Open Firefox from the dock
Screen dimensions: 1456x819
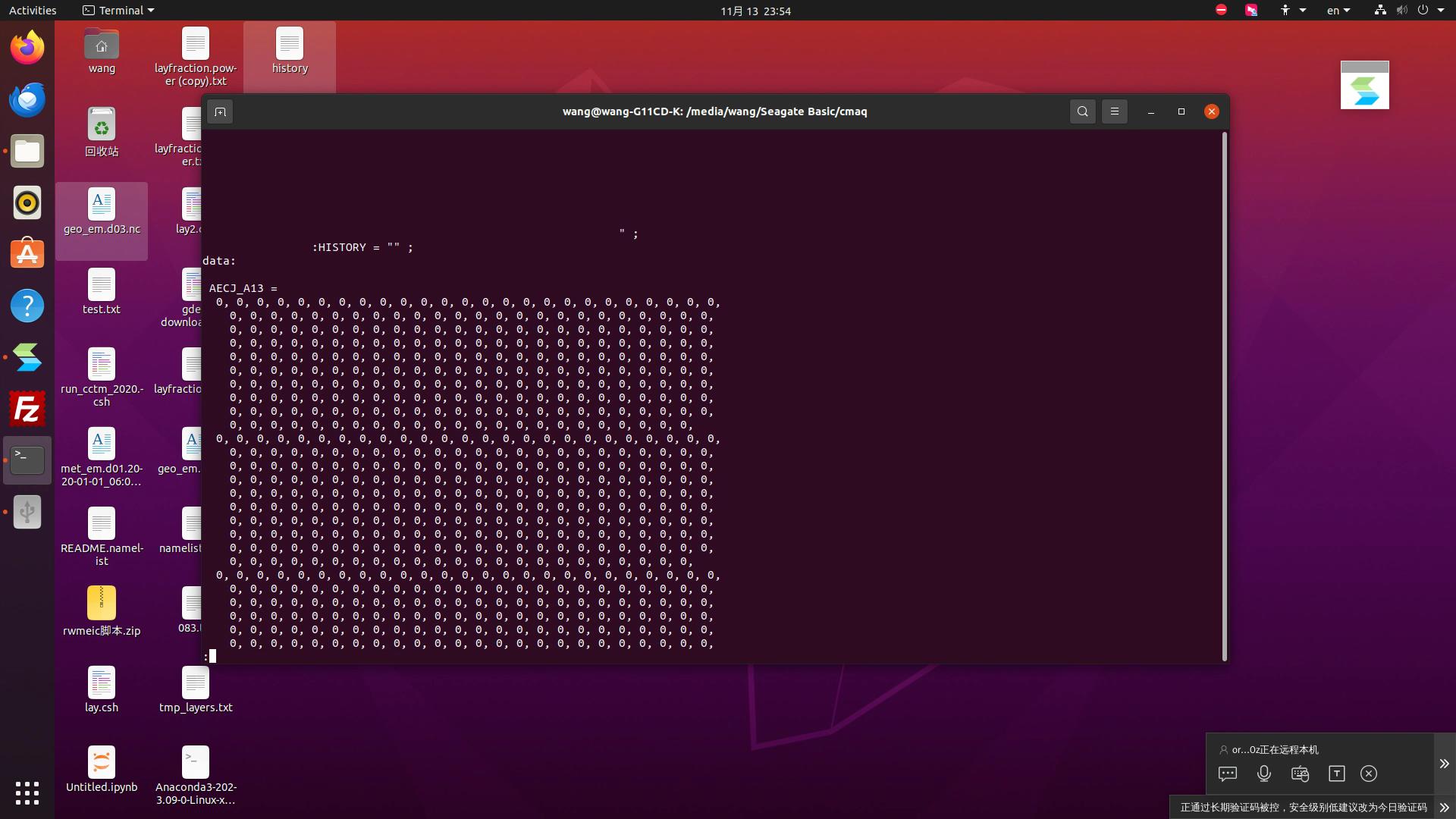point(27,48)
